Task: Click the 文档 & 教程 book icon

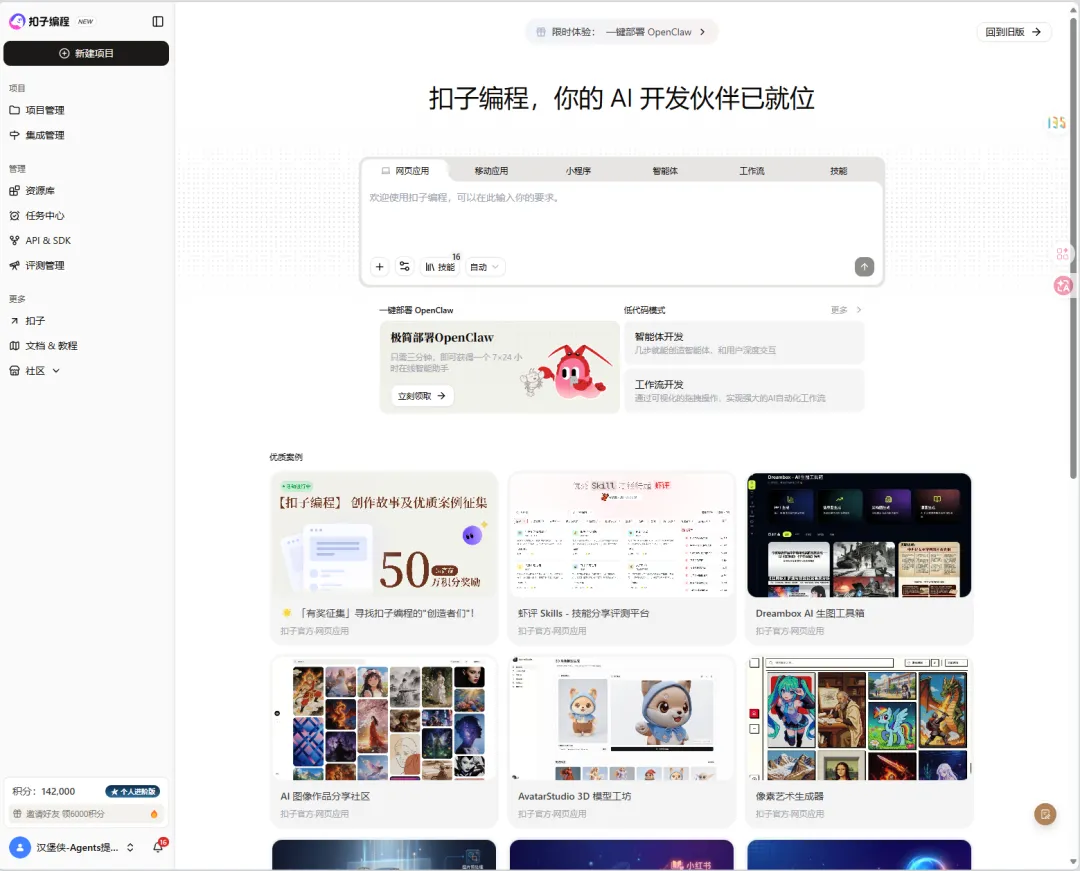Action: (x=14, y=346)
